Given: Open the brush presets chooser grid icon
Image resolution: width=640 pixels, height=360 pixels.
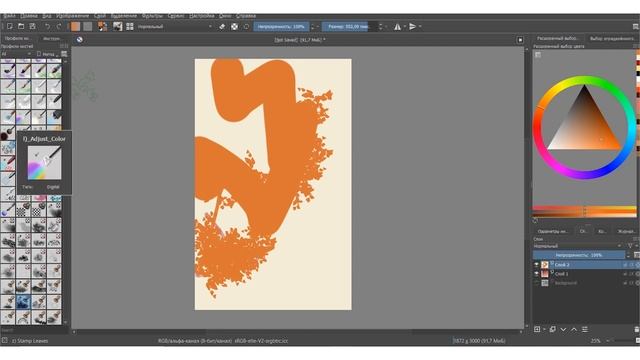Looking at the screenshot, I should 130,27.
